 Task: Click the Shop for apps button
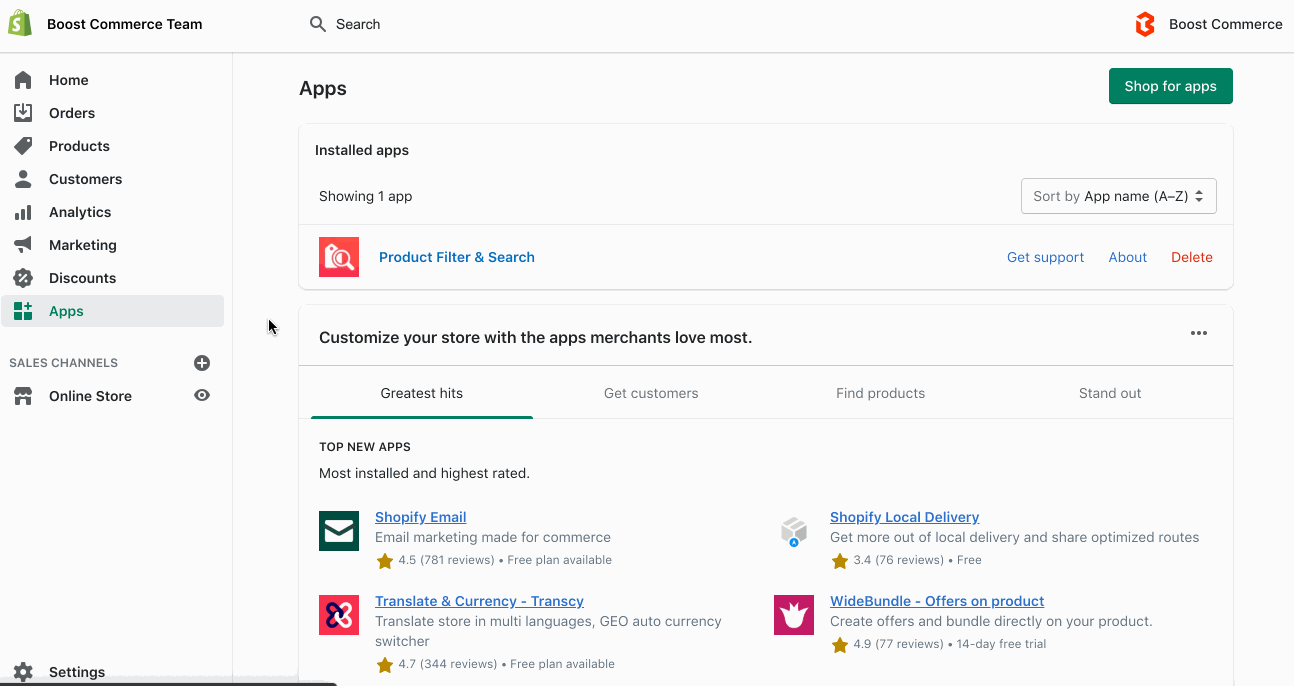[x=1171, y=86]
